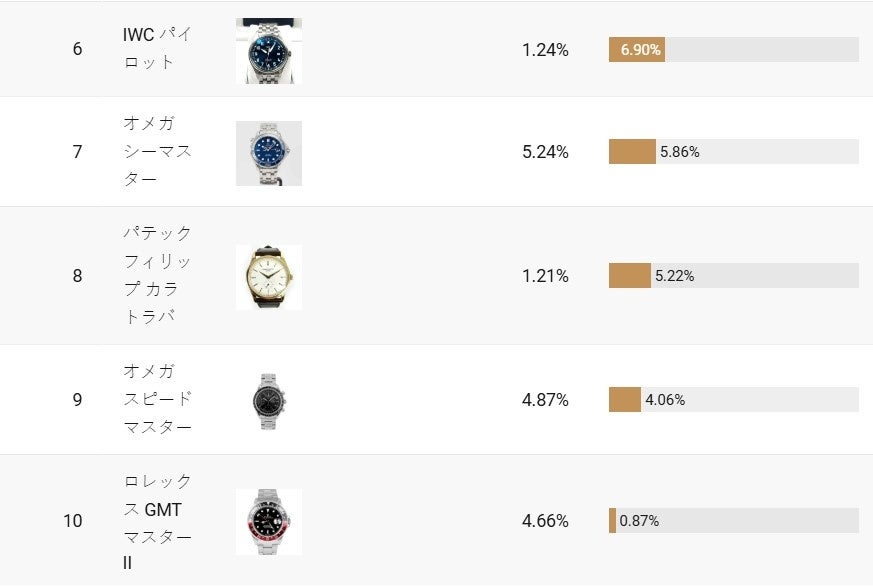Open the オメガ シーマスター name link
Viewport: 873px width, 588px height.
(x=156, y=151)
